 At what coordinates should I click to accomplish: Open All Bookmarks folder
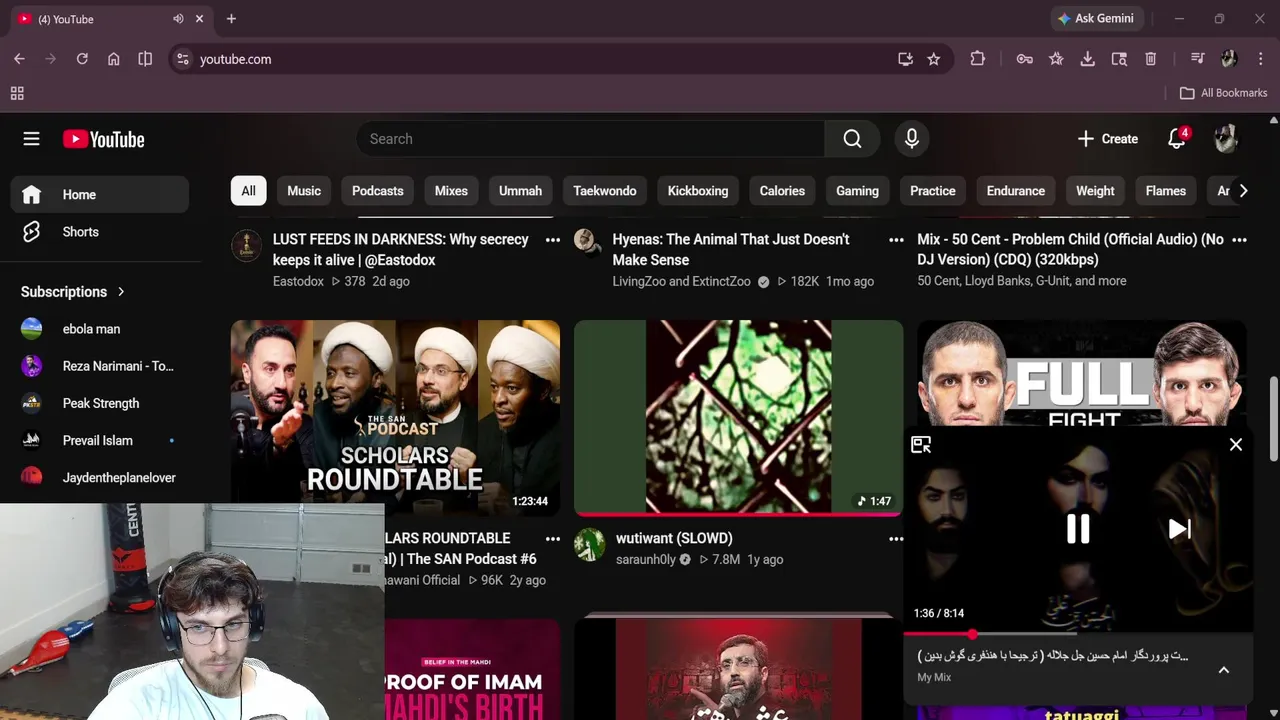pyautogui.click(x=1223, y=93)
